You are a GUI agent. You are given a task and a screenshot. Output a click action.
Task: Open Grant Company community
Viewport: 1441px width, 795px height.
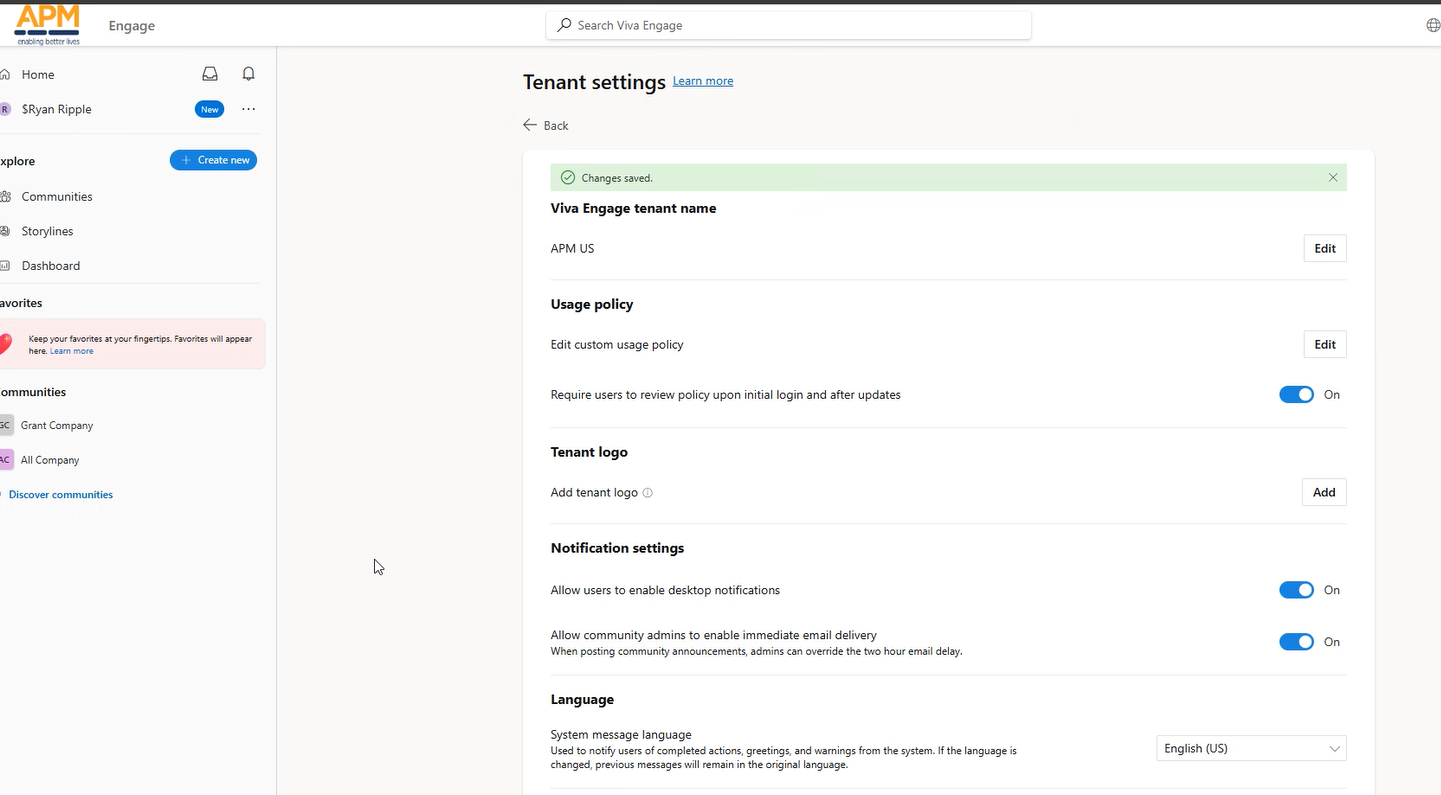pos(57,425)
